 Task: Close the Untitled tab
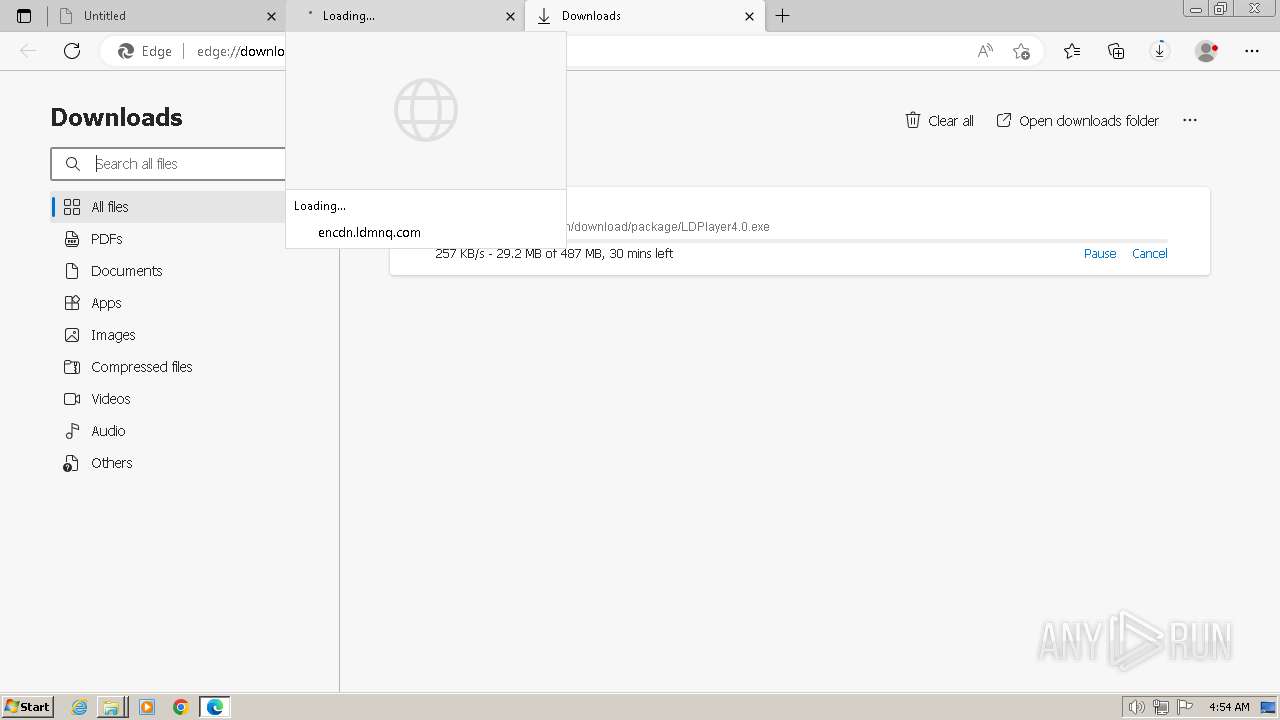tap(271, 16)
